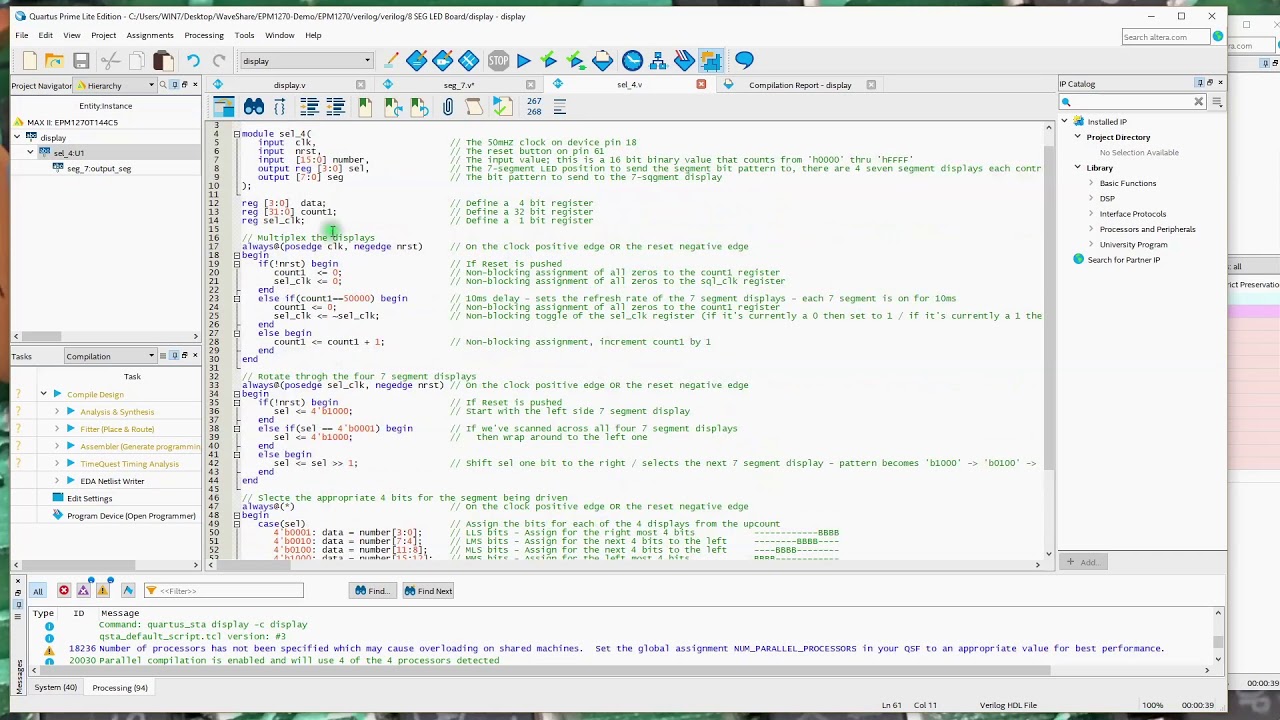The image size is (1280, 720).
Task: Toggle the All messages filter
Action: [x=37, y=591]
